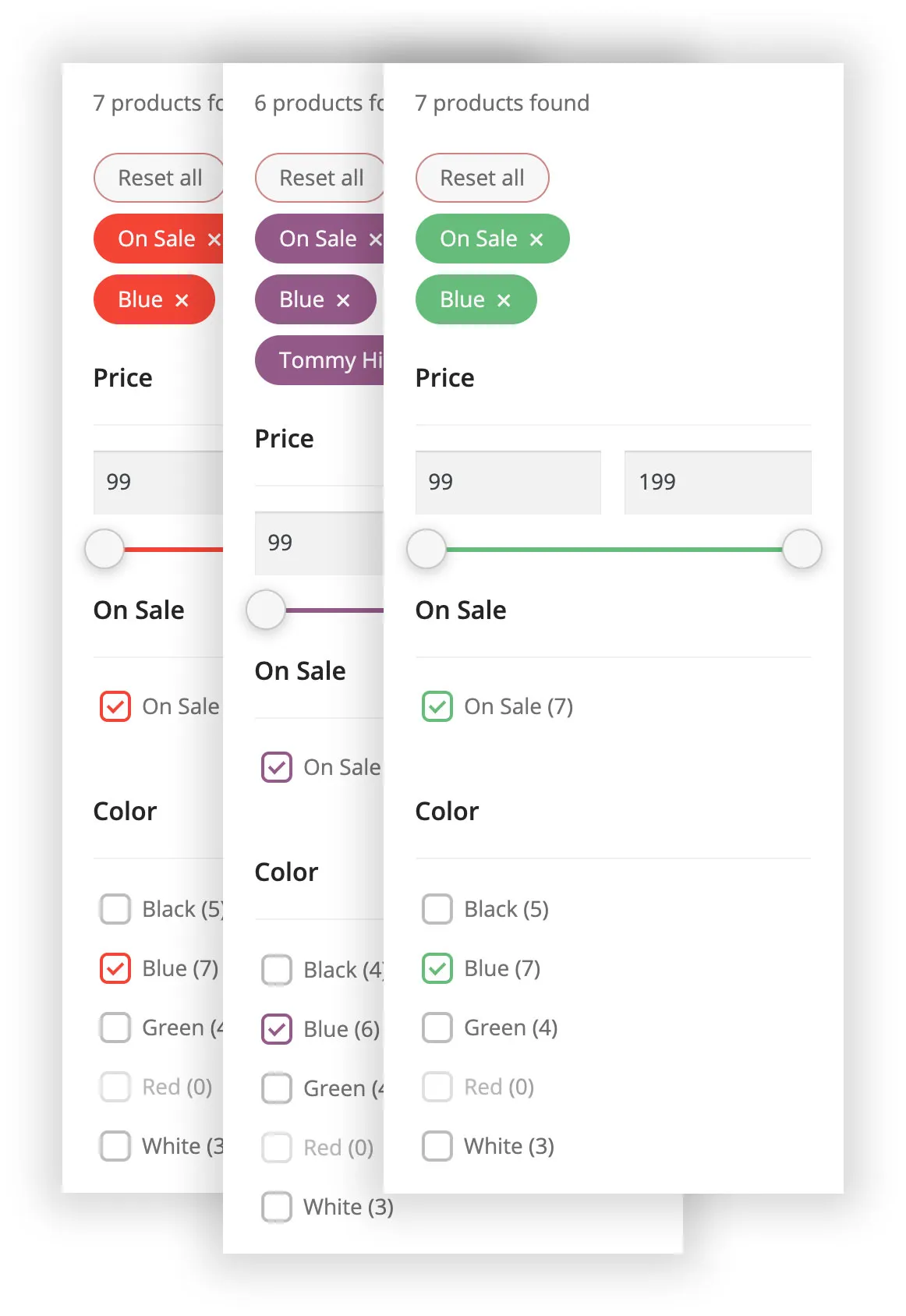Enable the "Green (4)" color filter

point(437,1028)
